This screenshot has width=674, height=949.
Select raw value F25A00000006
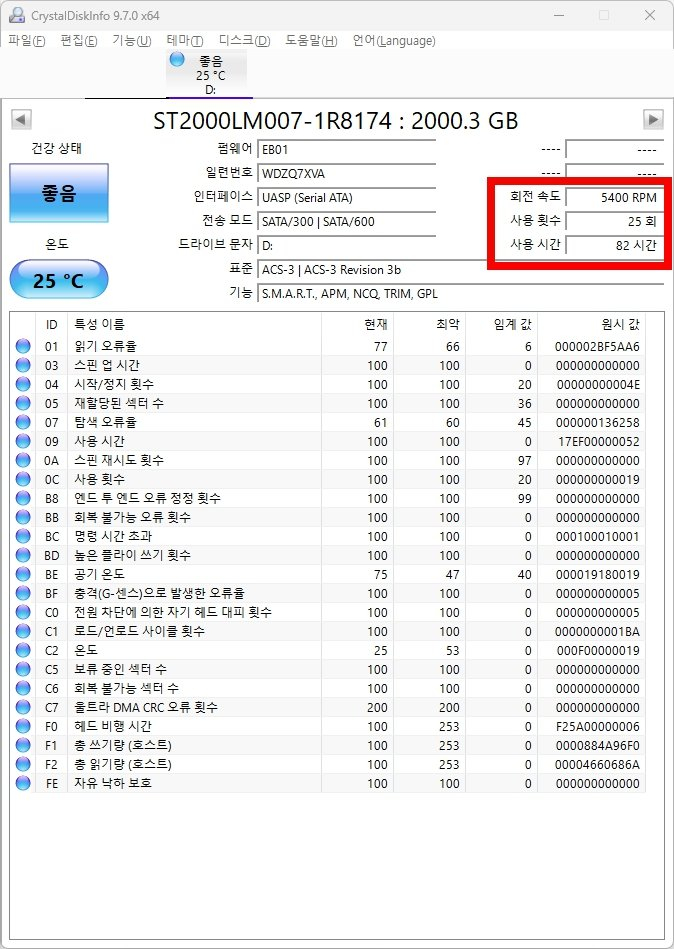597,726
